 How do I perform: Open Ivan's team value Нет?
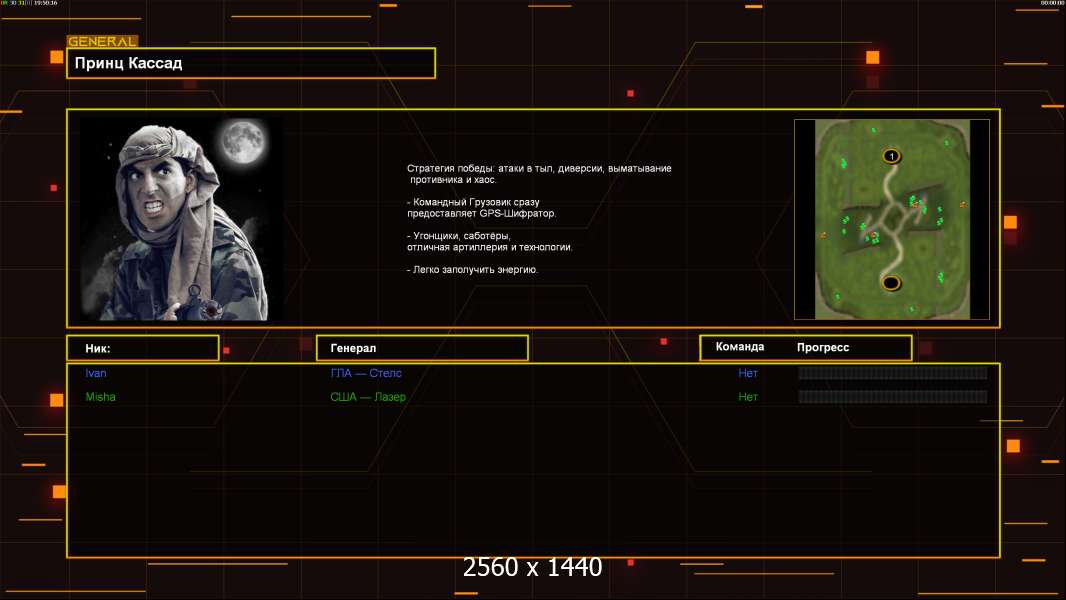click(x=748, y=373)
